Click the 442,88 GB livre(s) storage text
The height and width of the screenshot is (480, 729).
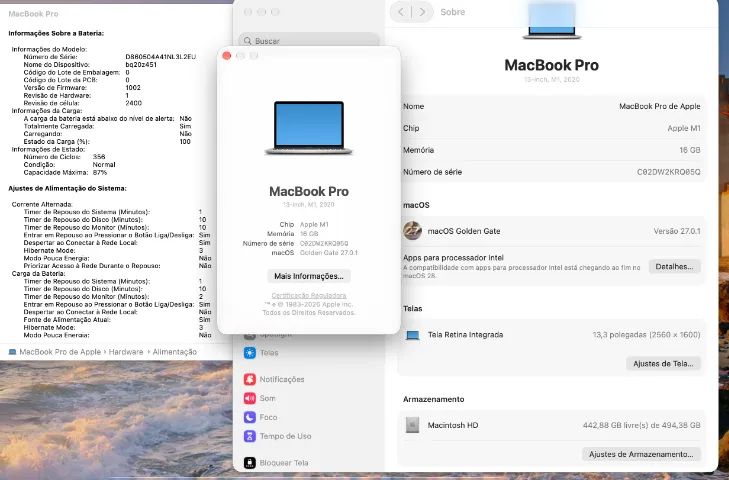641,425
